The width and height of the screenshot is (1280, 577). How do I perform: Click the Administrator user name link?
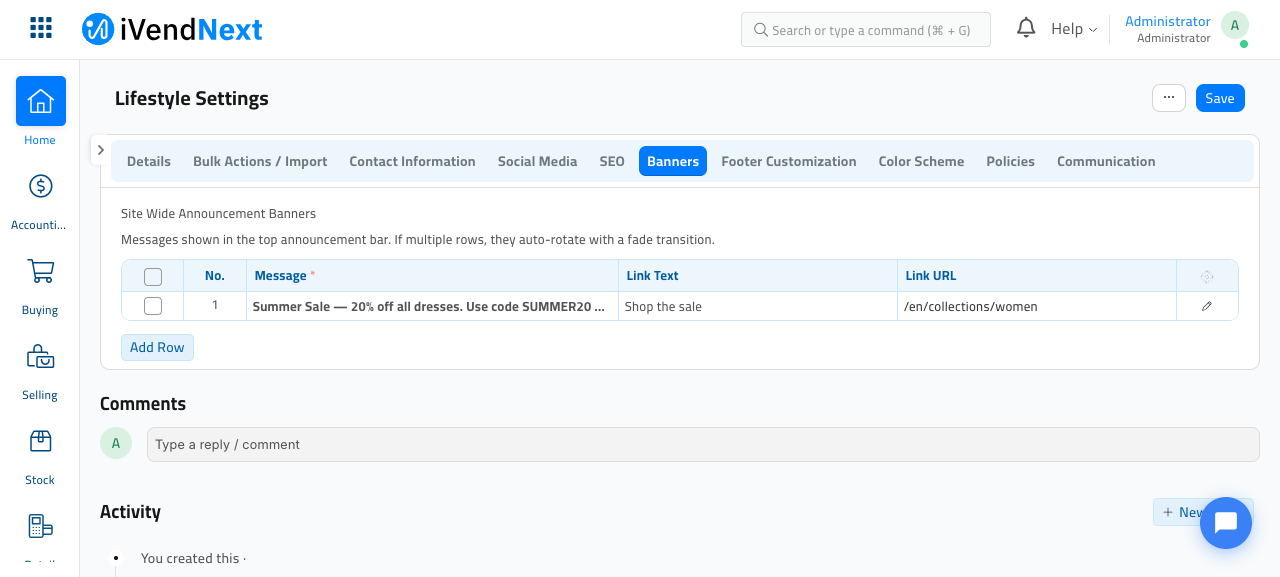[1167, 21]
